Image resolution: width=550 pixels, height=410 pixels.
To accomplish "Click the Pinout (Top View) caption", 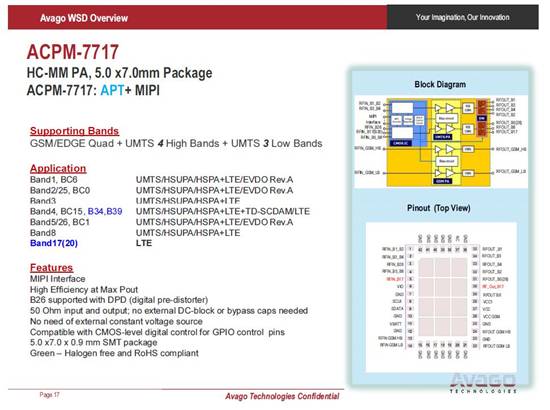I will [438, 208].
